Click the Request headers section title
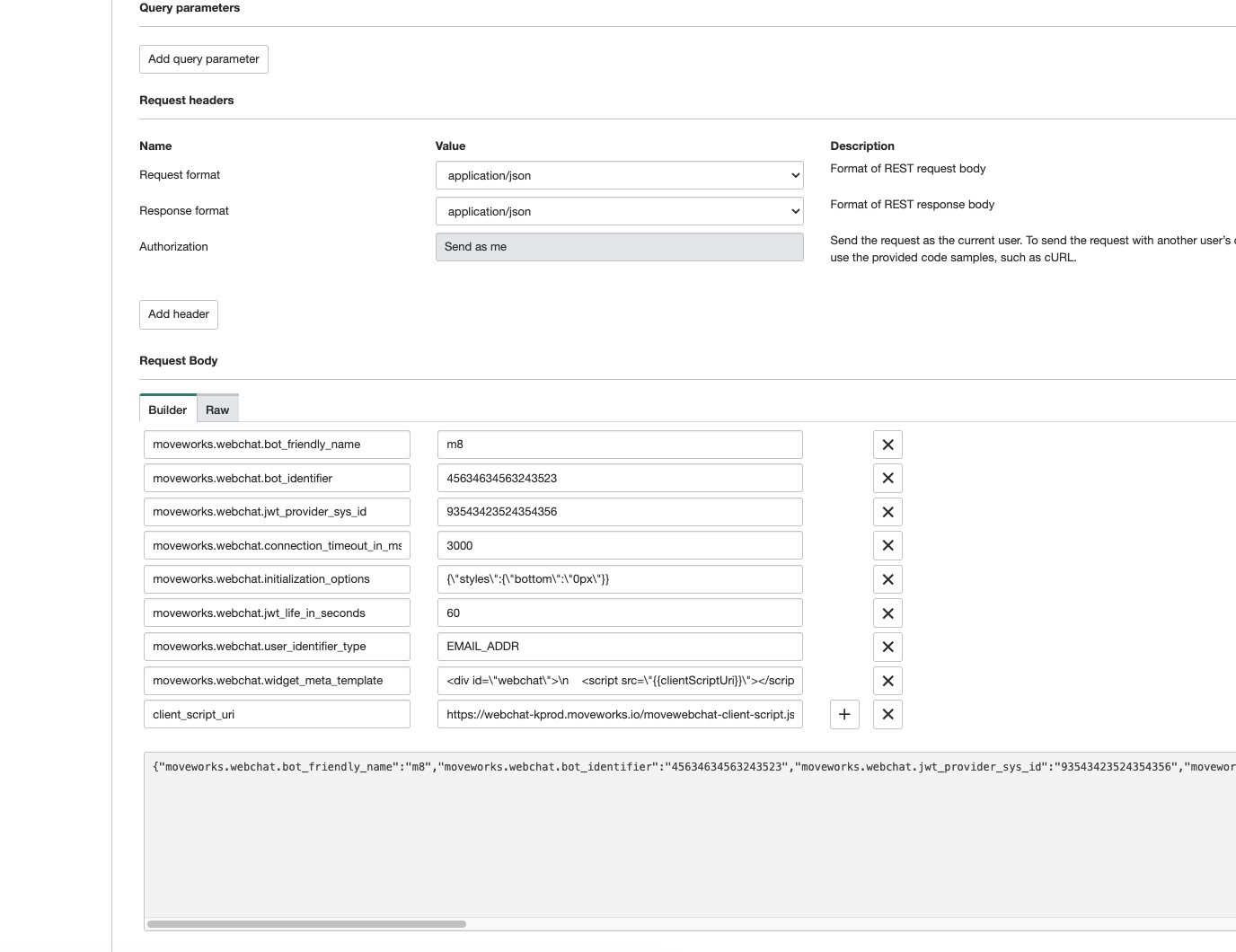The height and width of the screenshot is (952, 1236). pos(187,101)
